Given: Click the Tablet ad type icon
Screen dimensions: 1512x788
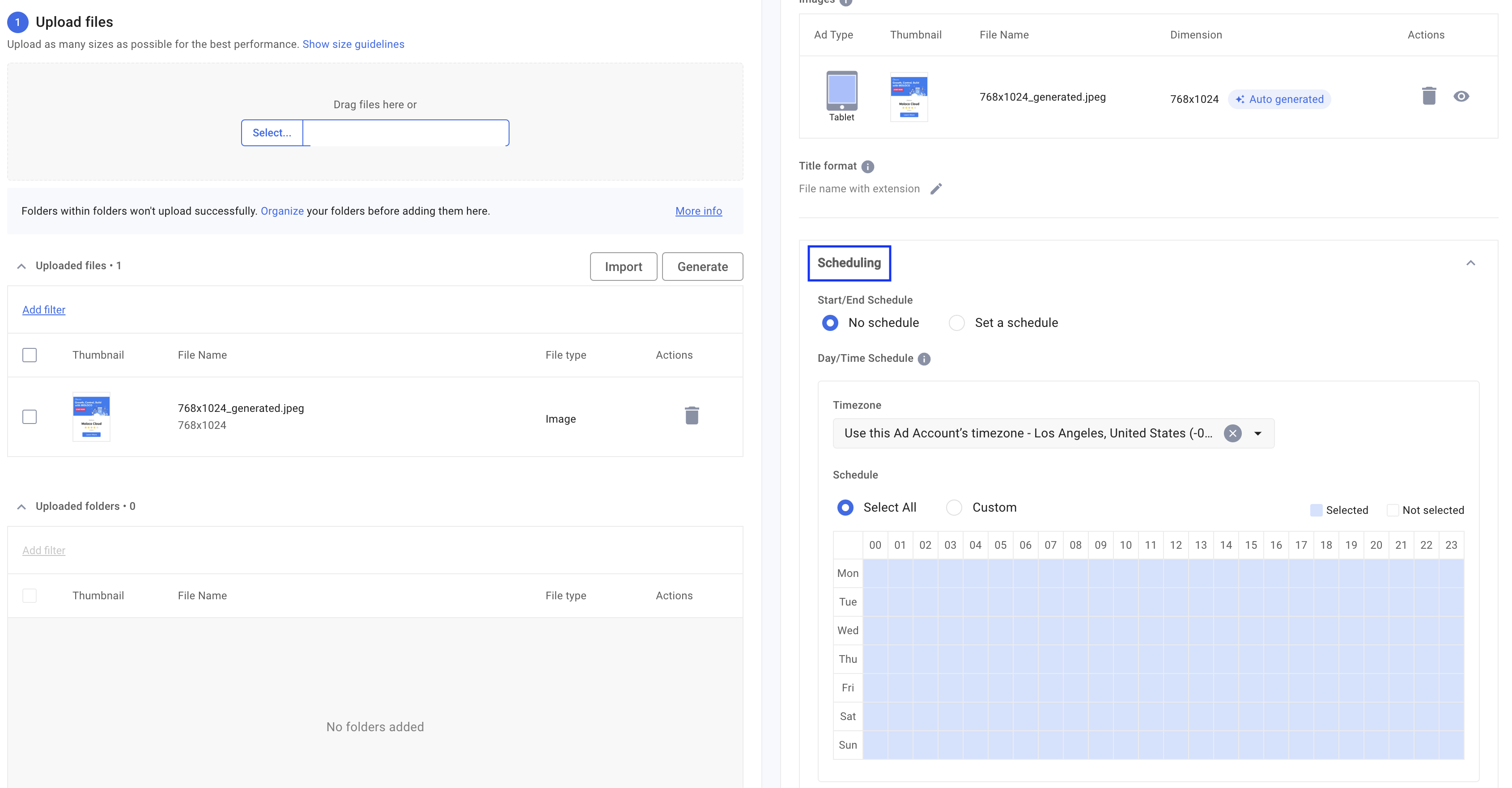Looking at the screenshot, I should point(842,91).
